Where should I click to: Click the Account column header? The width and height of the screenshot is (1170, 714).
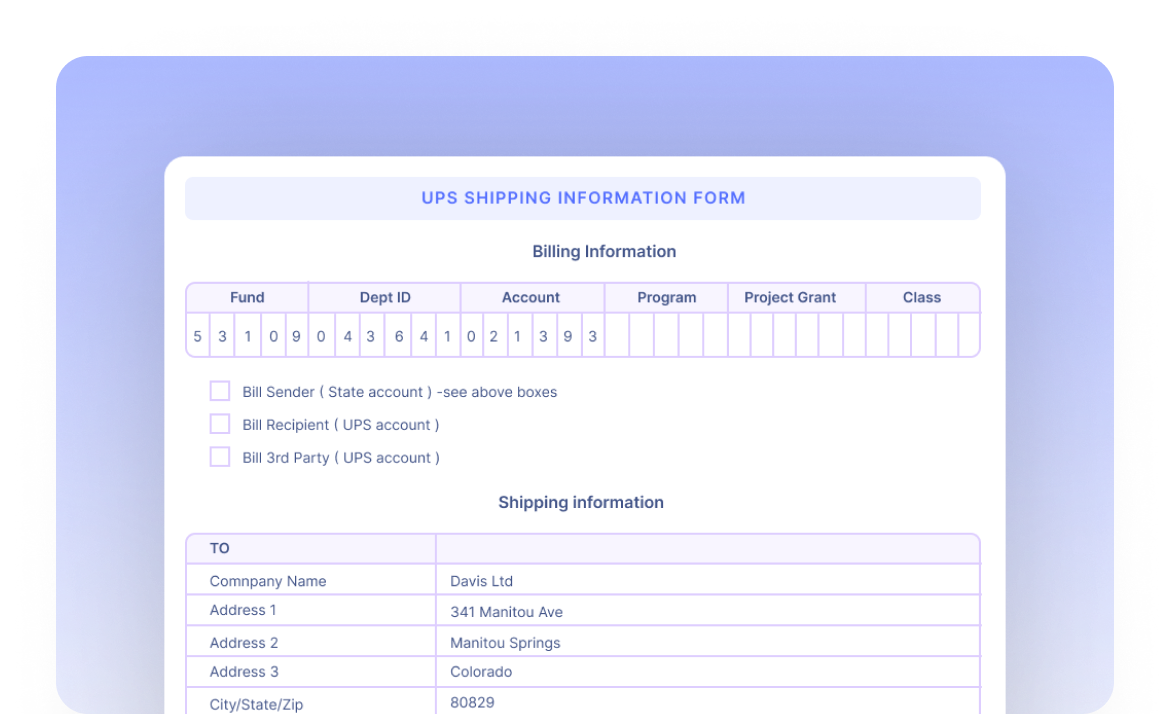[x=531, y=297]
